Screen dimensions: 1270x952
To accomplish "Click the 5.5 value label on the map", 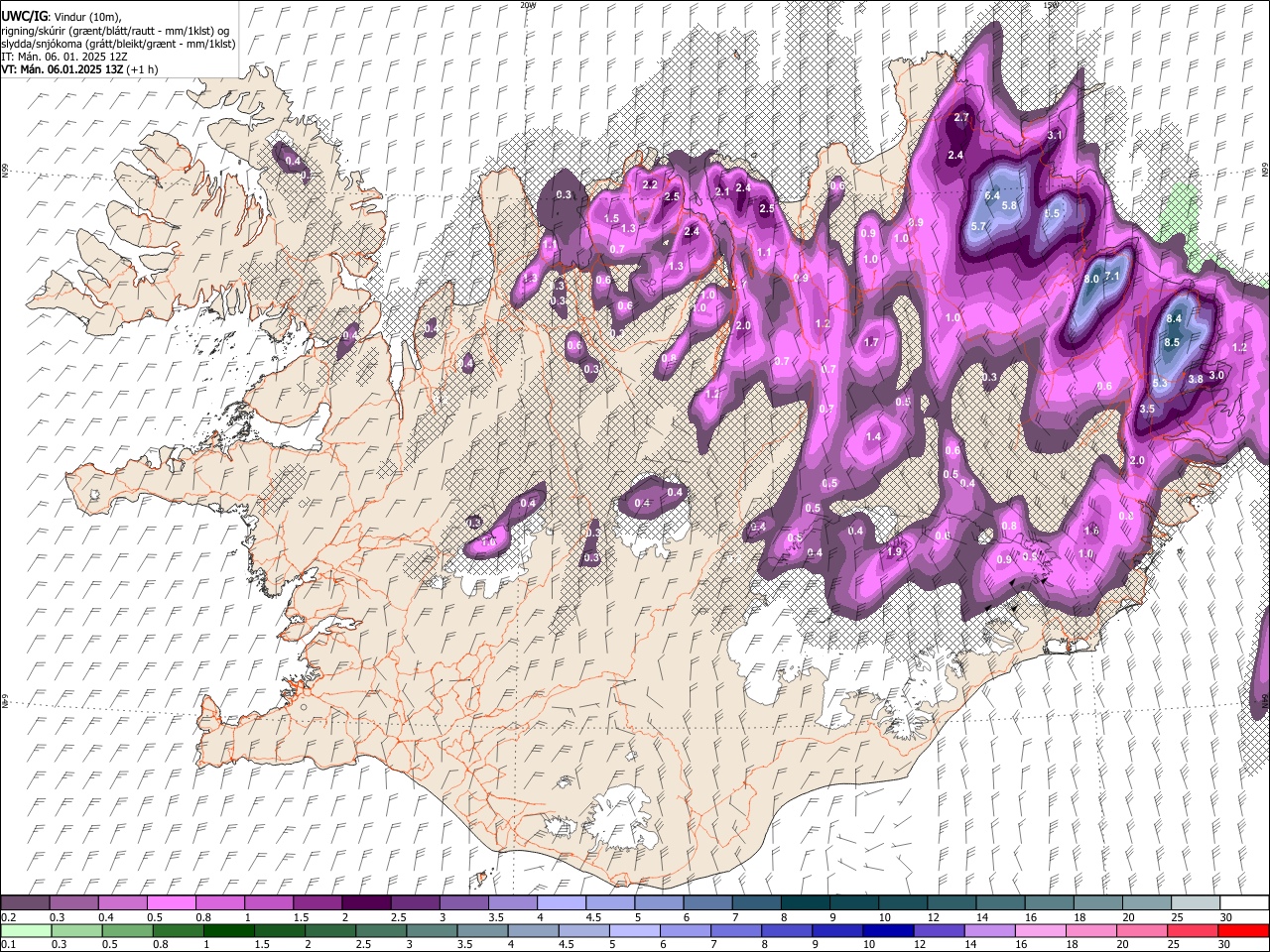I will point(1054,213).
